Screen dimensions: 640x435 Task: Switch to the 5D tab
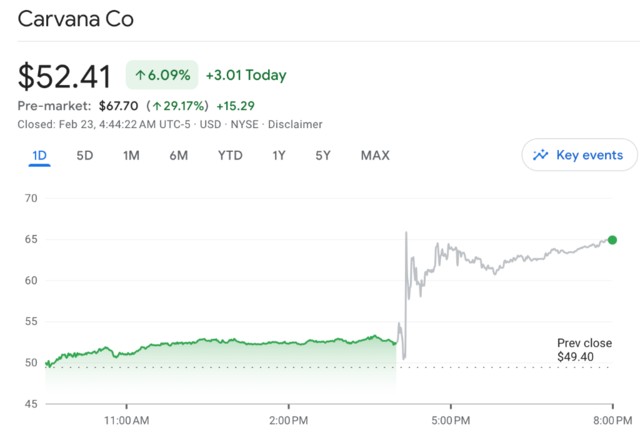point(85,155)
